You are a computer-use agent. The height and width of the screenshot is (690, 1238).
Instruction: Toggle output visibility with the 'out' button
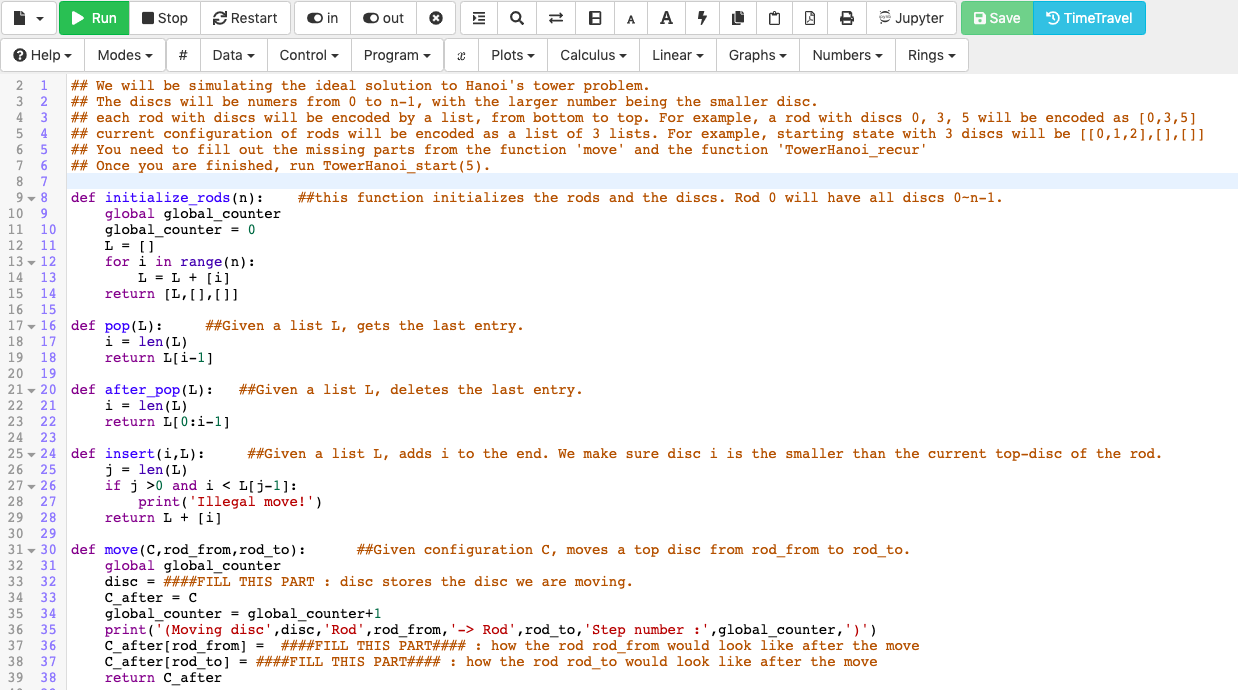click(383, 18)
